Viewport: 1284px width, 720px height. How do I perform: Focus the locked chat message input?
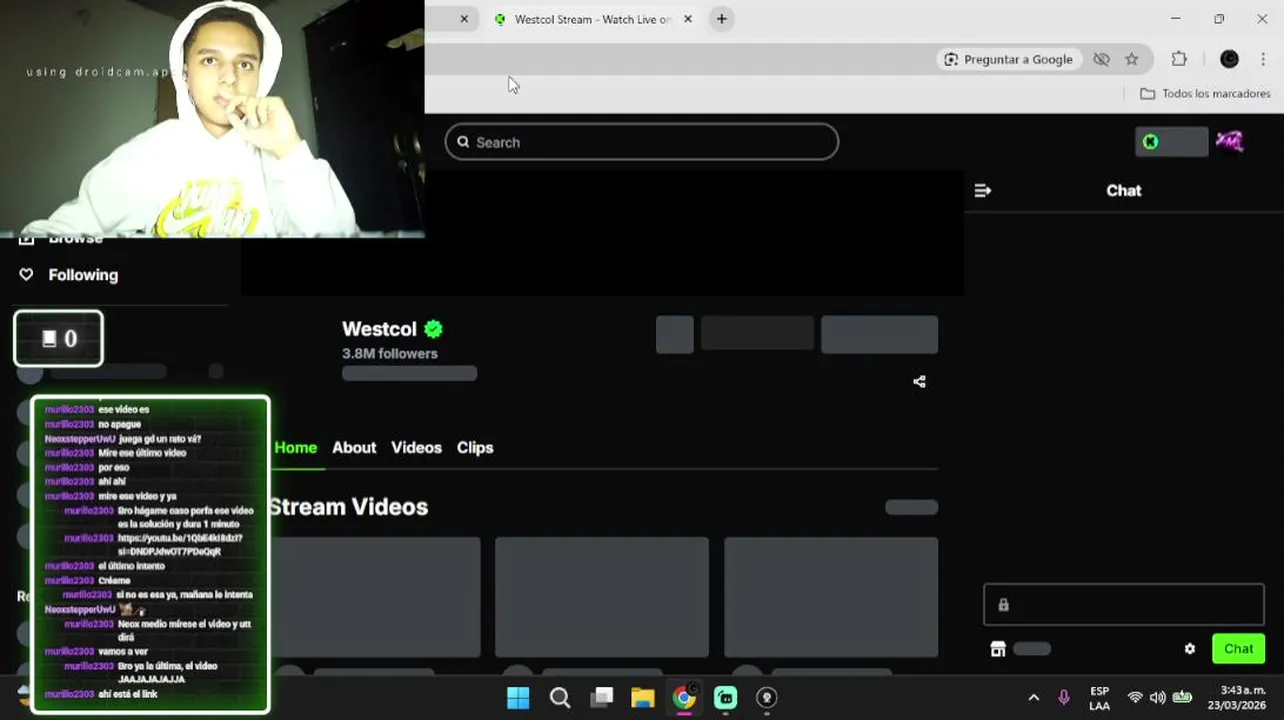[x=1124, y=605]
